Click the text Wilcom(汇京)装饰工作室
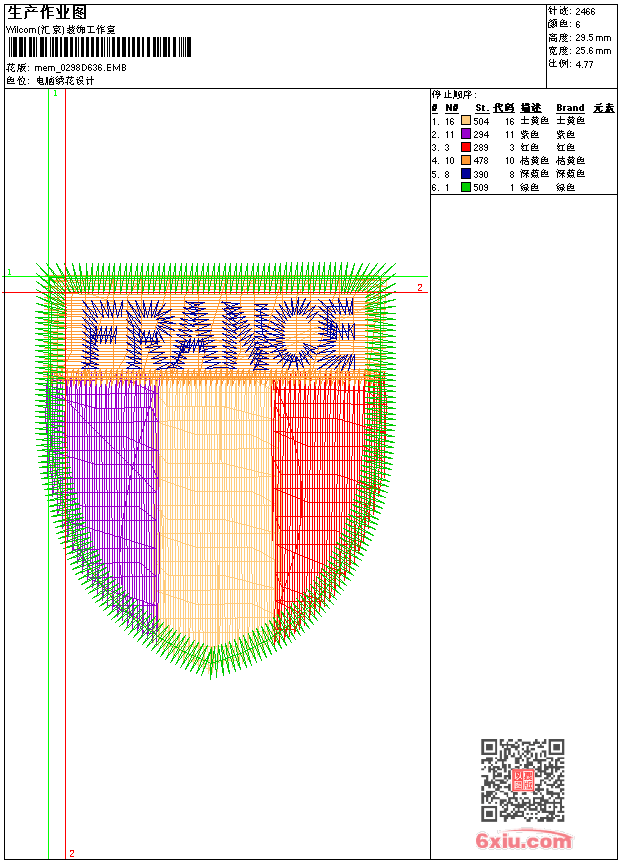Viewport: 620px width, 860px height. pos(61,30)
